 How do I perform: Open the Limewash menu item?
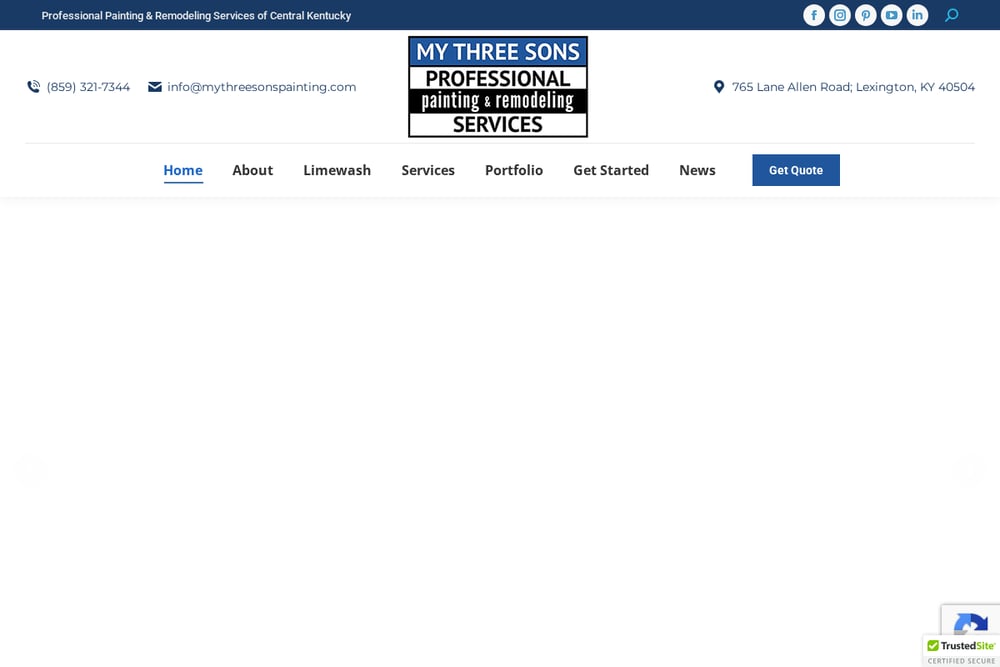(337, 170)
